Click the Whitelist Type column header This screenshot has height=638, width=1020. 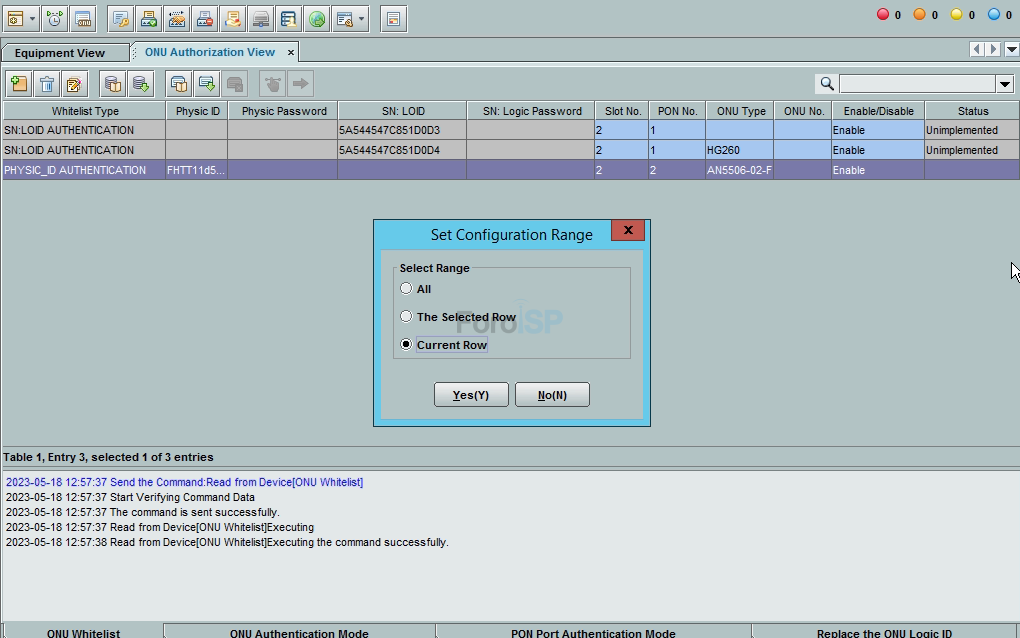click(x=85, y=111)
